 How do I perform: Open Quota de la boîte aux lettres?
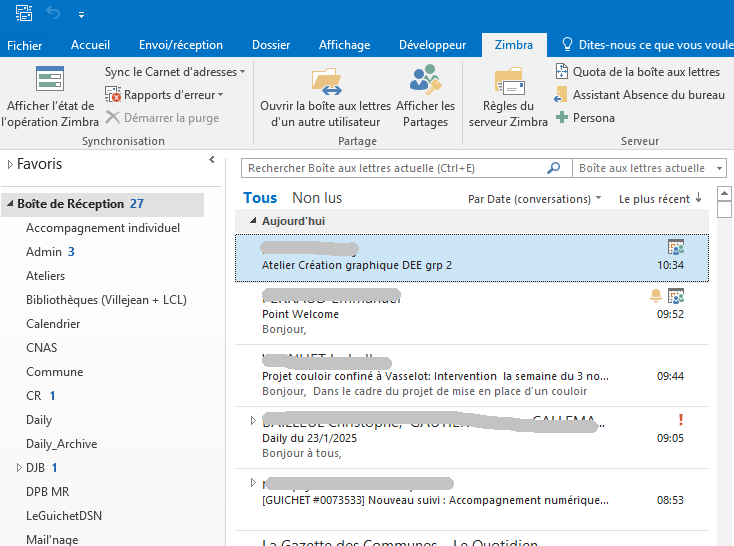pyautogui.click(x=637, y=72)
